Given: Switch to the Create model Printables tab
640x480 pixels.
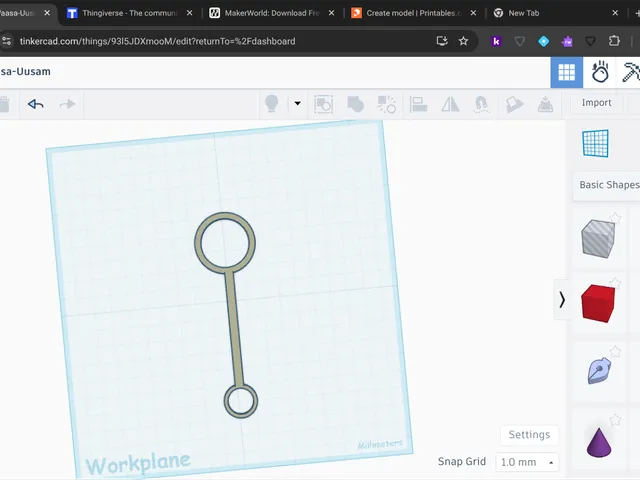Looking at the screenshot, I should pos(413,13).
